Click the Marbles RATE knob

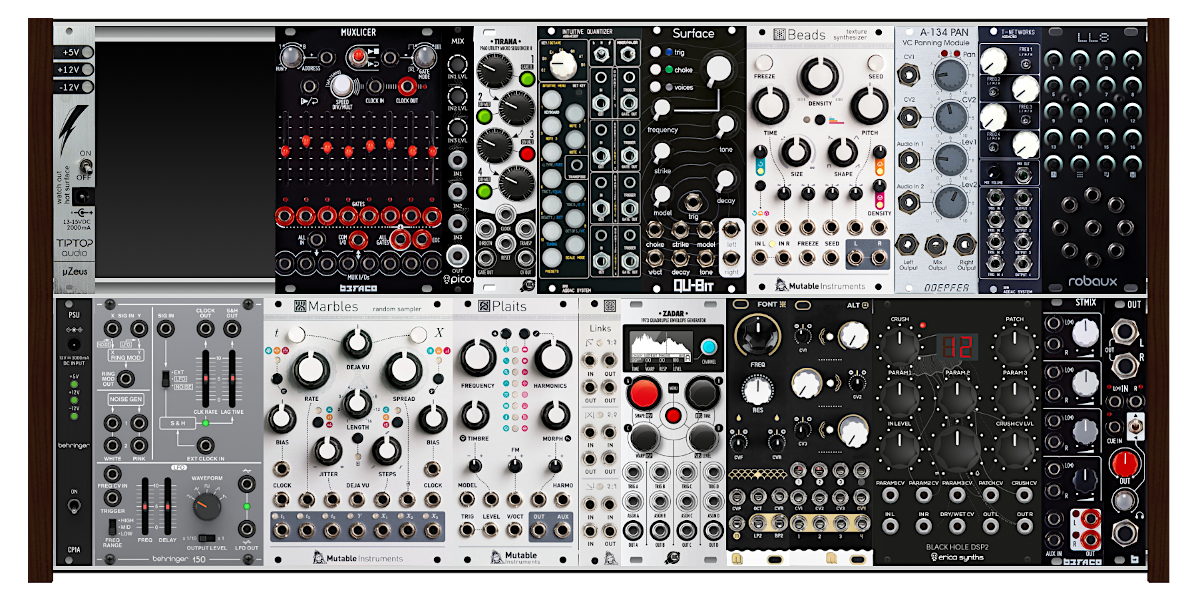point(311,369)
